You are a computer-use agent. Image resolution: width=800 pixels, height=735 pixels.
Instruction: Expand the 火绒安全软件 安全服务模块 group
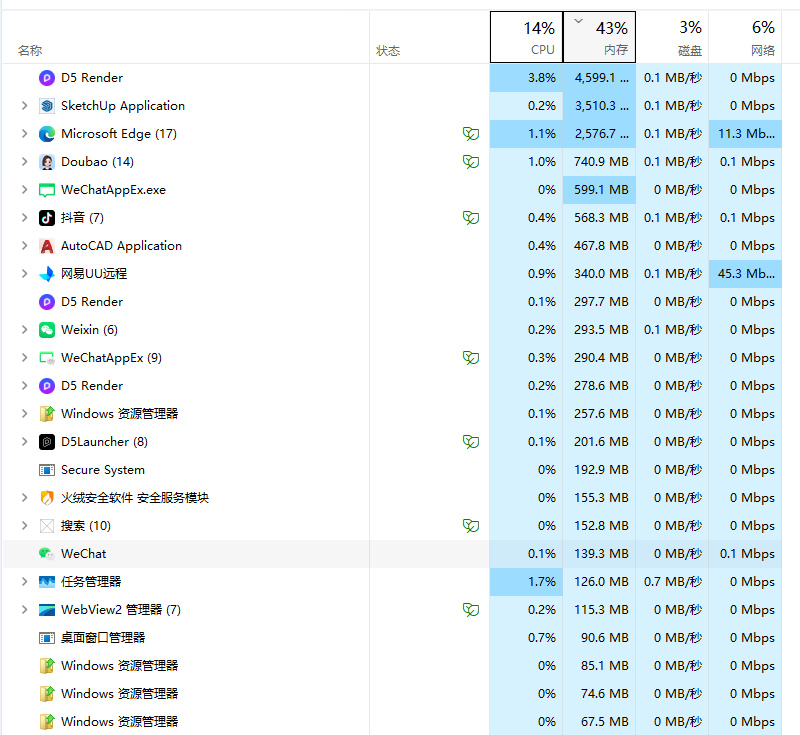[24, 498]
